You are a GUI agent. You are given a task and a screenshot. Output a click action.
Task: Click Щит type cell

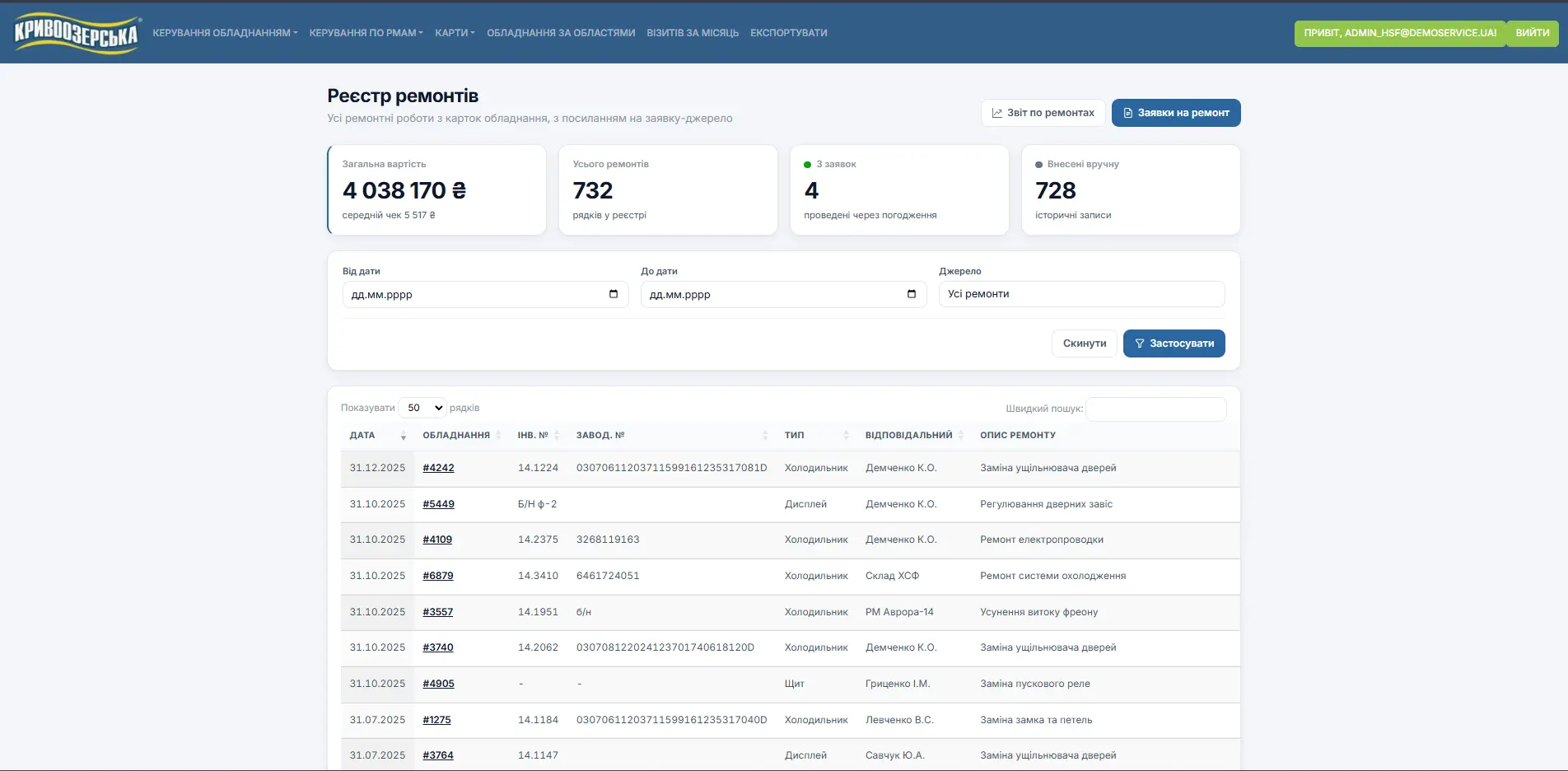pos(795,684)
